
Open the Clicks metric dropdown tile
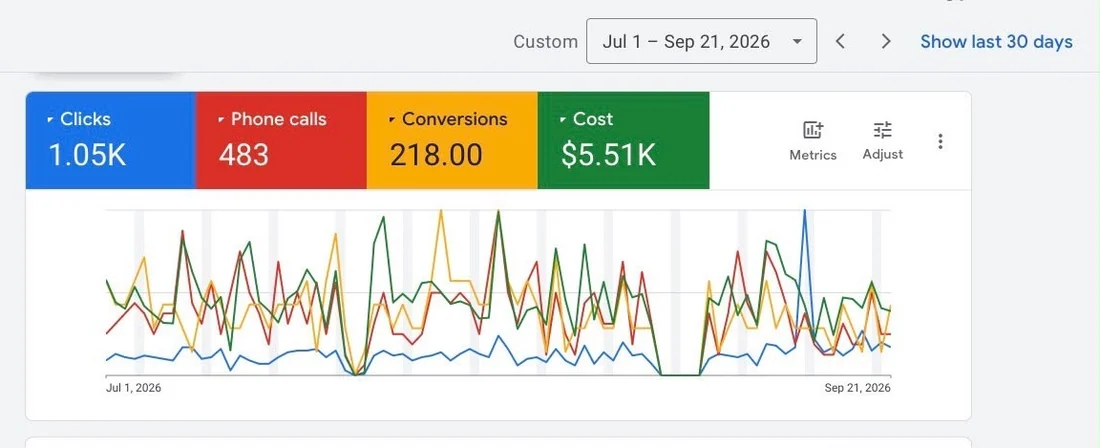tap(111, 140)
